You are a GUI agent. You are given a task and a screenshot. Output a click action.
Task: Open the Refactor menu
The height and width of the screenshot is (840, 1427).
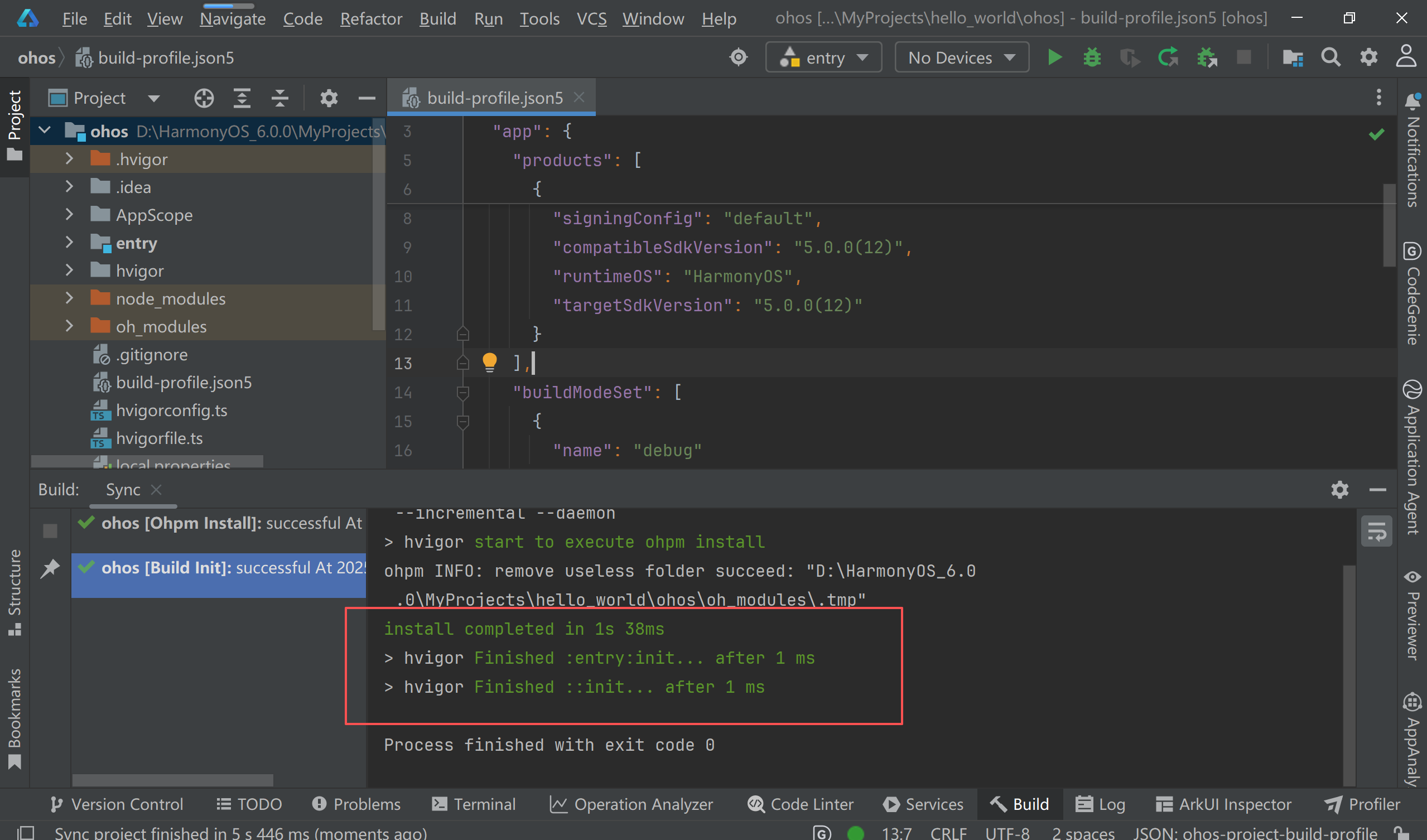pyautogui.click(x=371, y=18)
